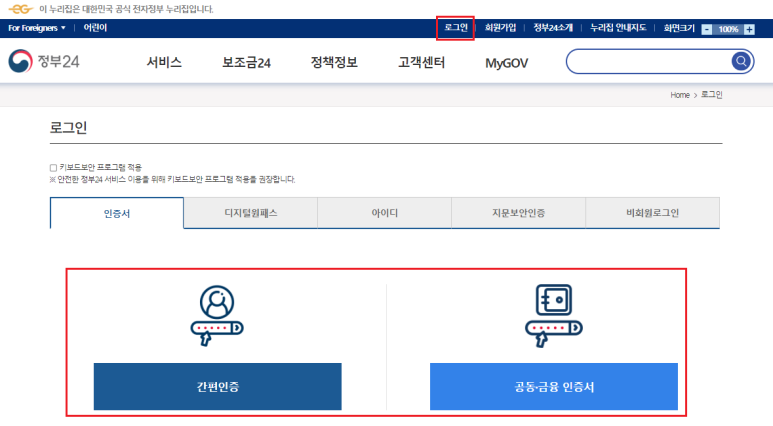The image size is (773, 426).
Task: Open the 보조금24 menu
Action: pos(246,63)
